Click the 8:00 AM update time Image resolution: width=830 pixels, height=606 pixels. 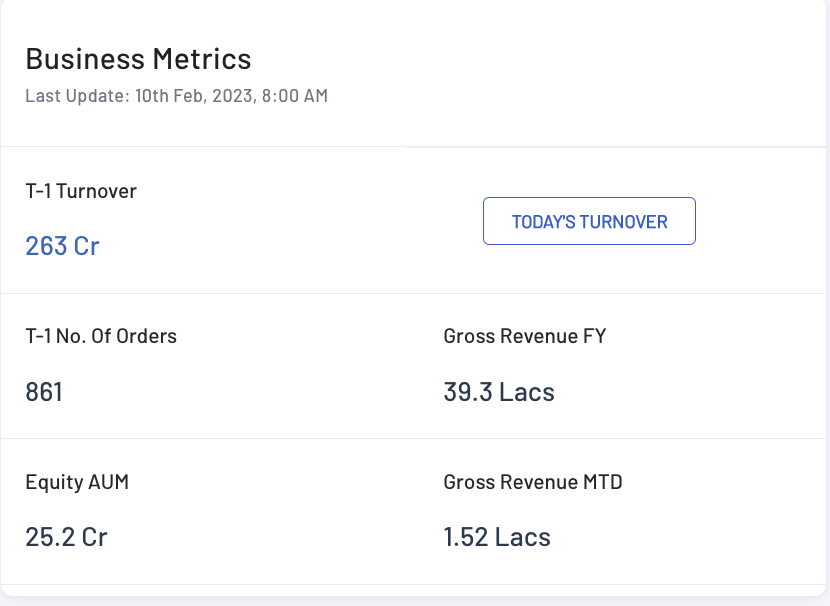tap(294, 96)
